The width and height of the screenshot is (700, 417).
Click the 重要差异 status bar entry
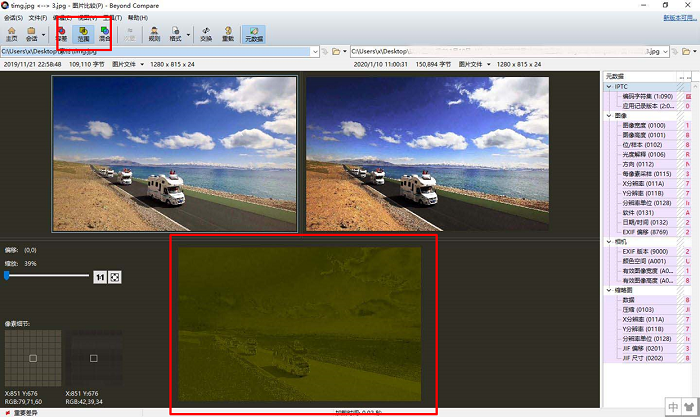(x=22, y=413)
